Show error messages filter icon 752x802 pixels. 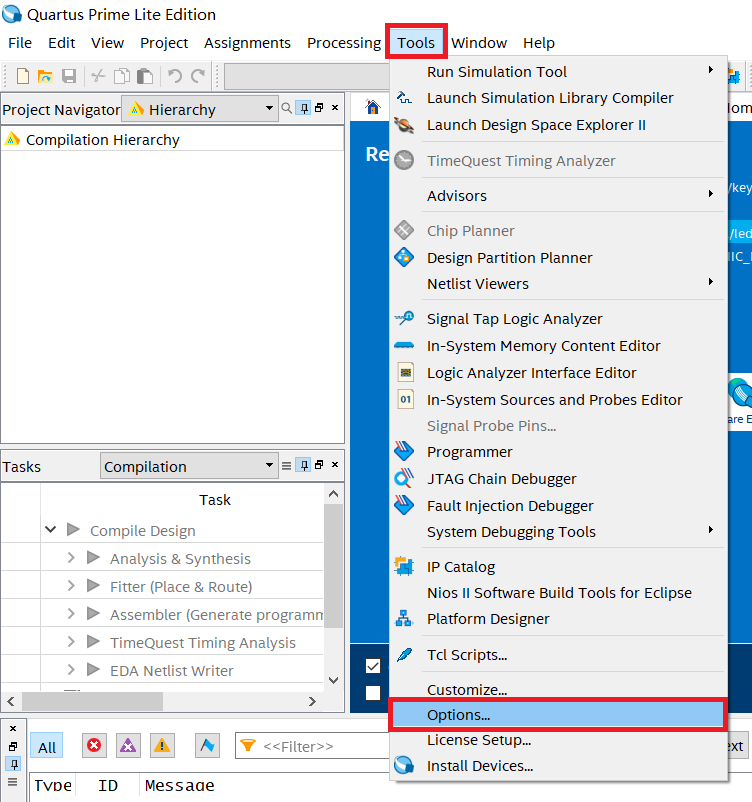(94, 745)
